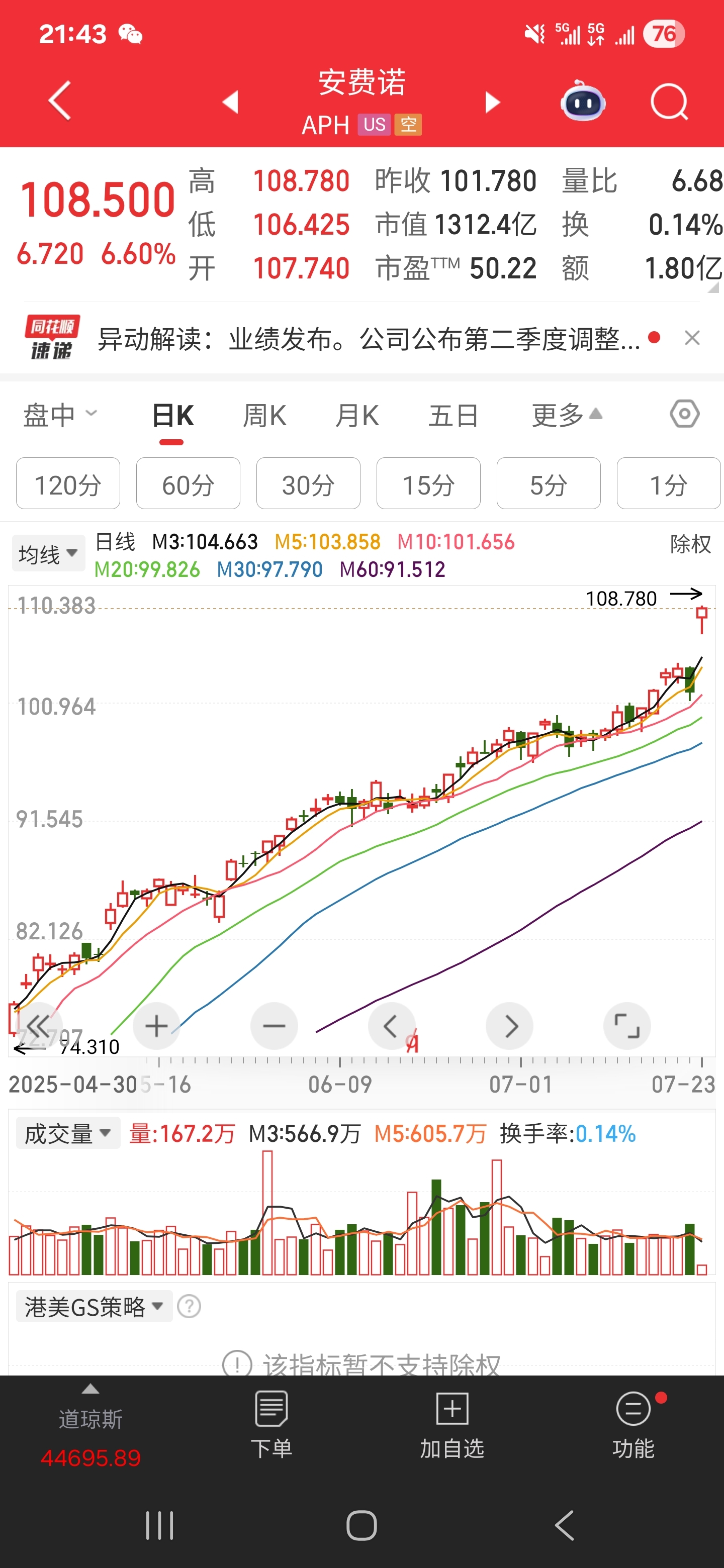The width and height of the screenshot is (724, 1568).
Task: Switch to 月K tab
Action: 357,416
